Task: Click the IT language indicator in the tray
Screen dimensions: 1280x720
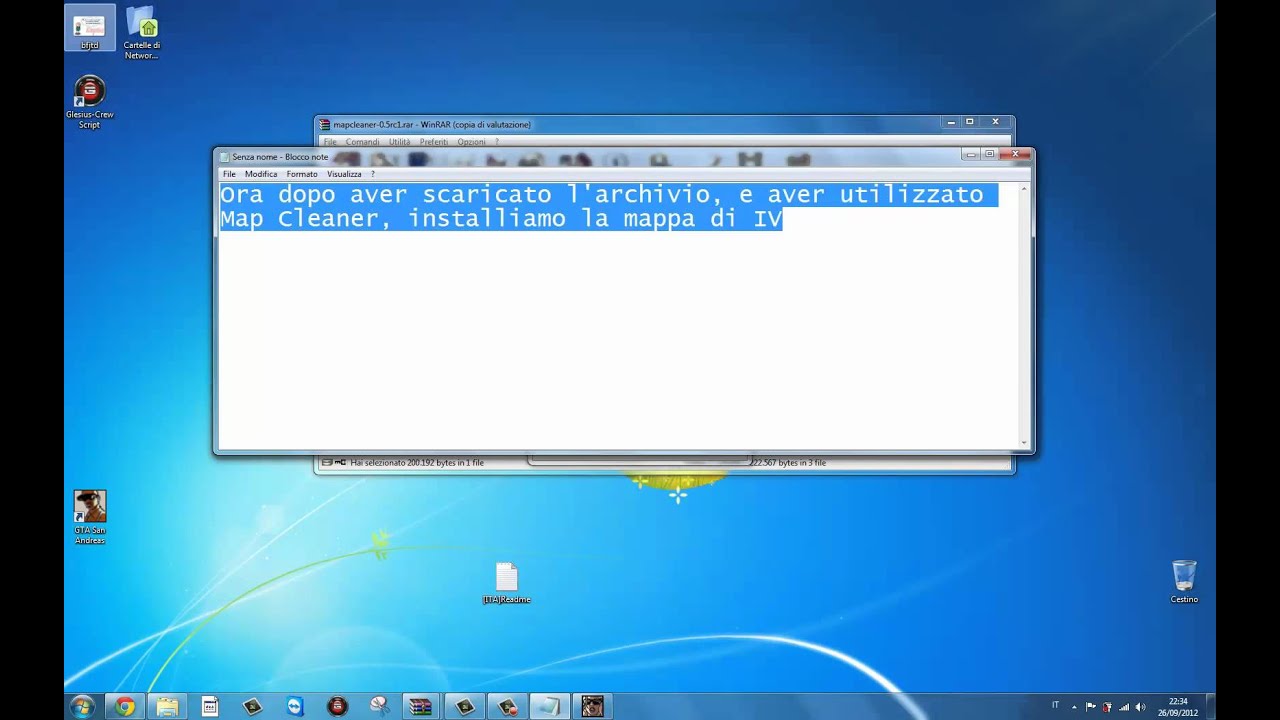Action: coord(1055,705)
